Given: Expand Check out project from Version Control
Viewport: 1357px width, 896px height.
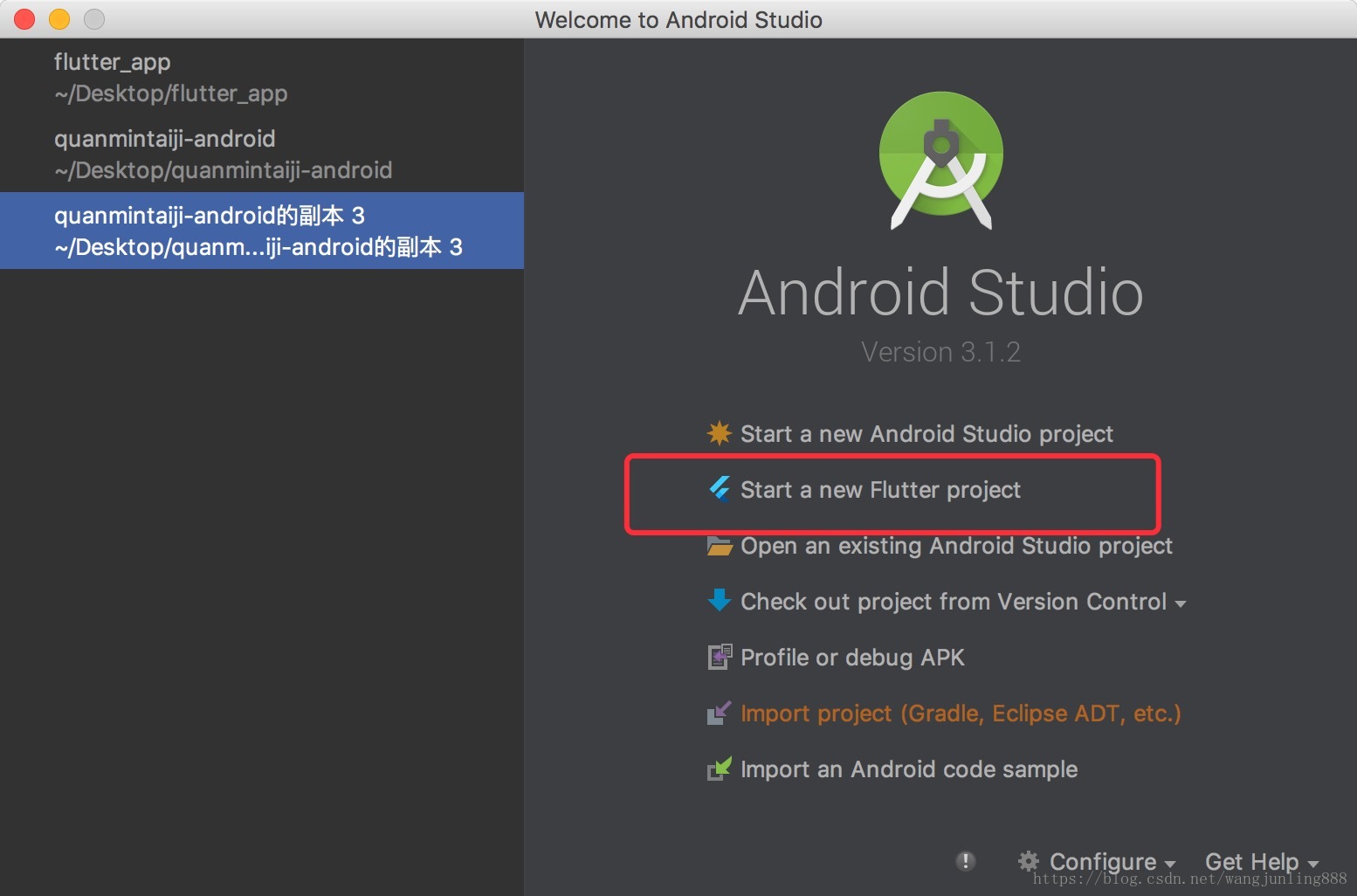Looking at the screenshot, I should tap(963, 602).
